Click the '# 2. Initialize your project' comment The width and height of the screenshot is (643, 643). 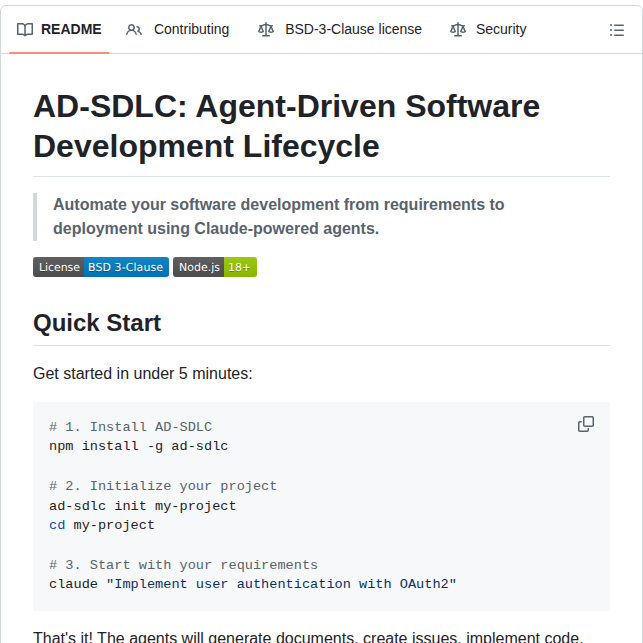[x=163, y=486]
